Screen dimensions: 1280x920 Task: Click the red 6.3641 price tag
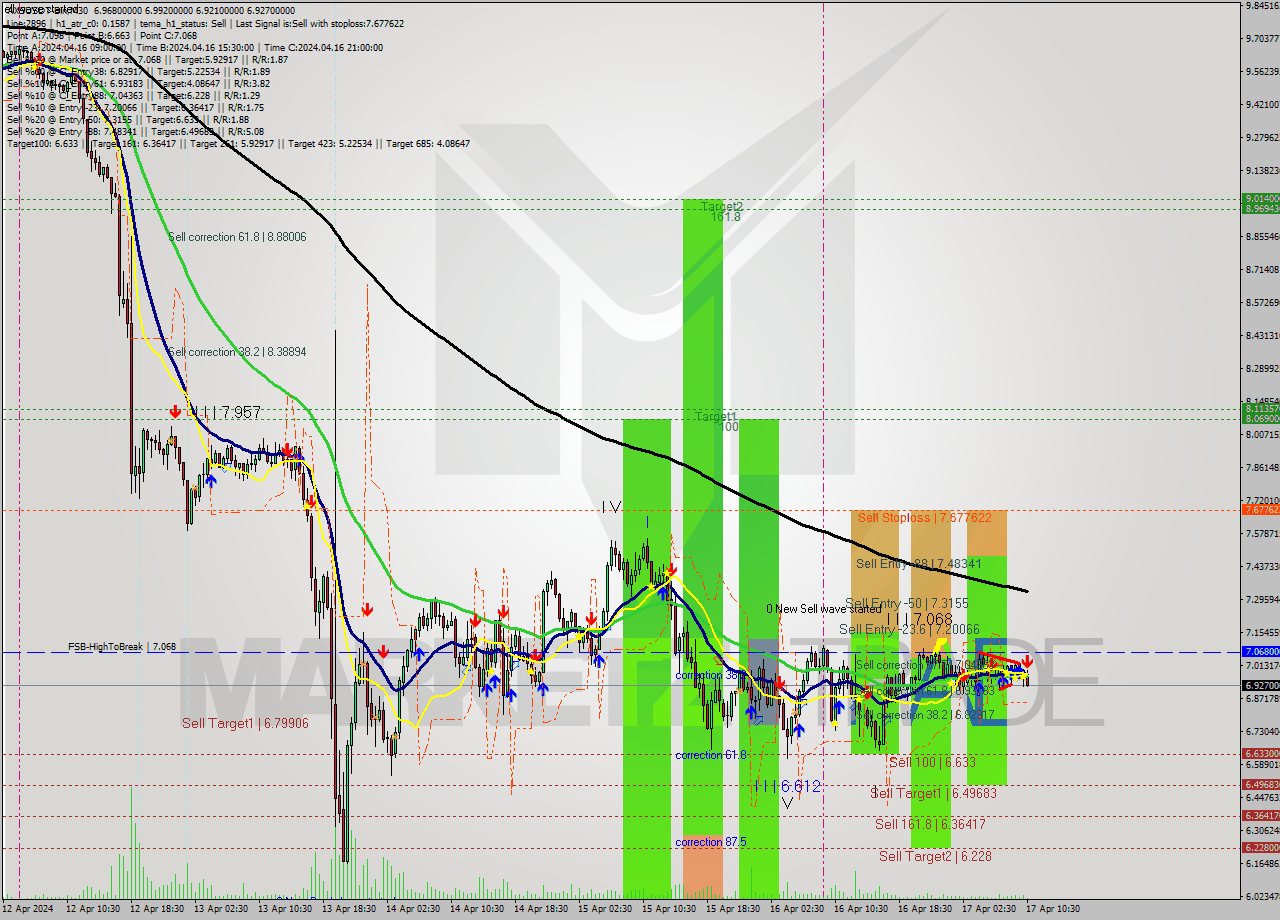pos(1260,816)
